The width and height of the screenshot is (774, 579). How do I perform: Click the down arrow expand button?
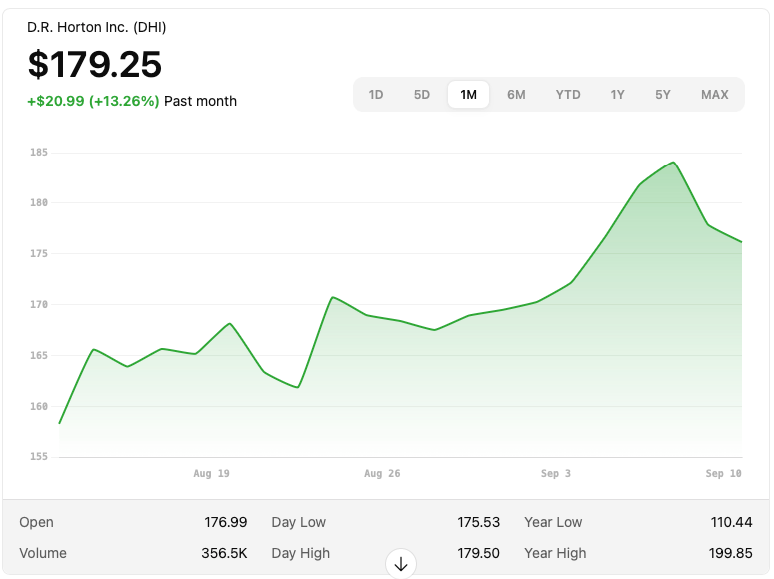[x=401, y=564]
